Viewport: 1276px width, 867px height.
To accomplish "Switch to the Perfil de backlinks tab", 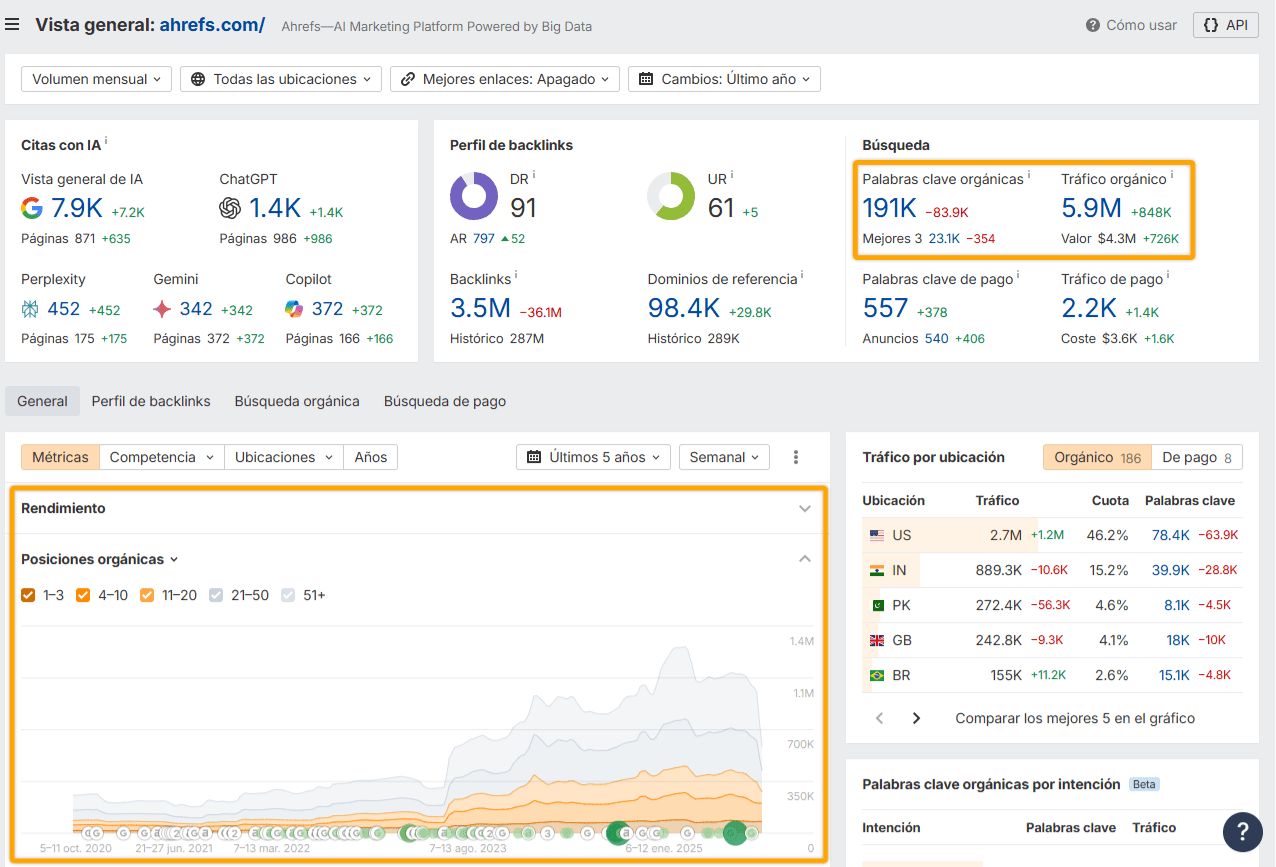I will [151, 401].
